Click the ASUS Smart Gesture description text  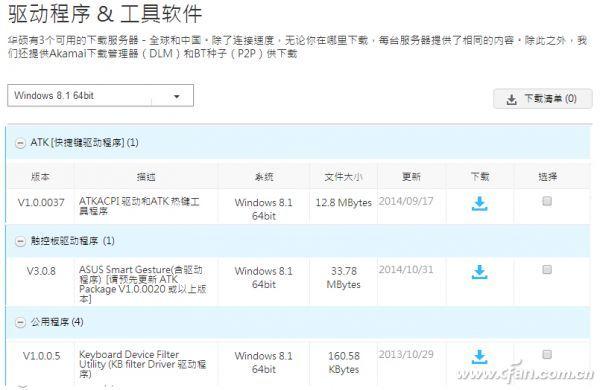[x=142, y=284]
